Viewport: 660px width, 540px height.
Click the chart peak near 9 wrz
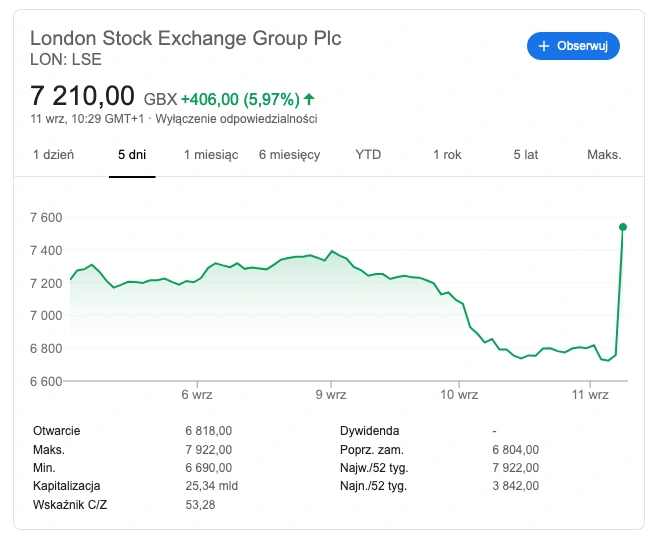pyautogui.click(x=332, y=251)
